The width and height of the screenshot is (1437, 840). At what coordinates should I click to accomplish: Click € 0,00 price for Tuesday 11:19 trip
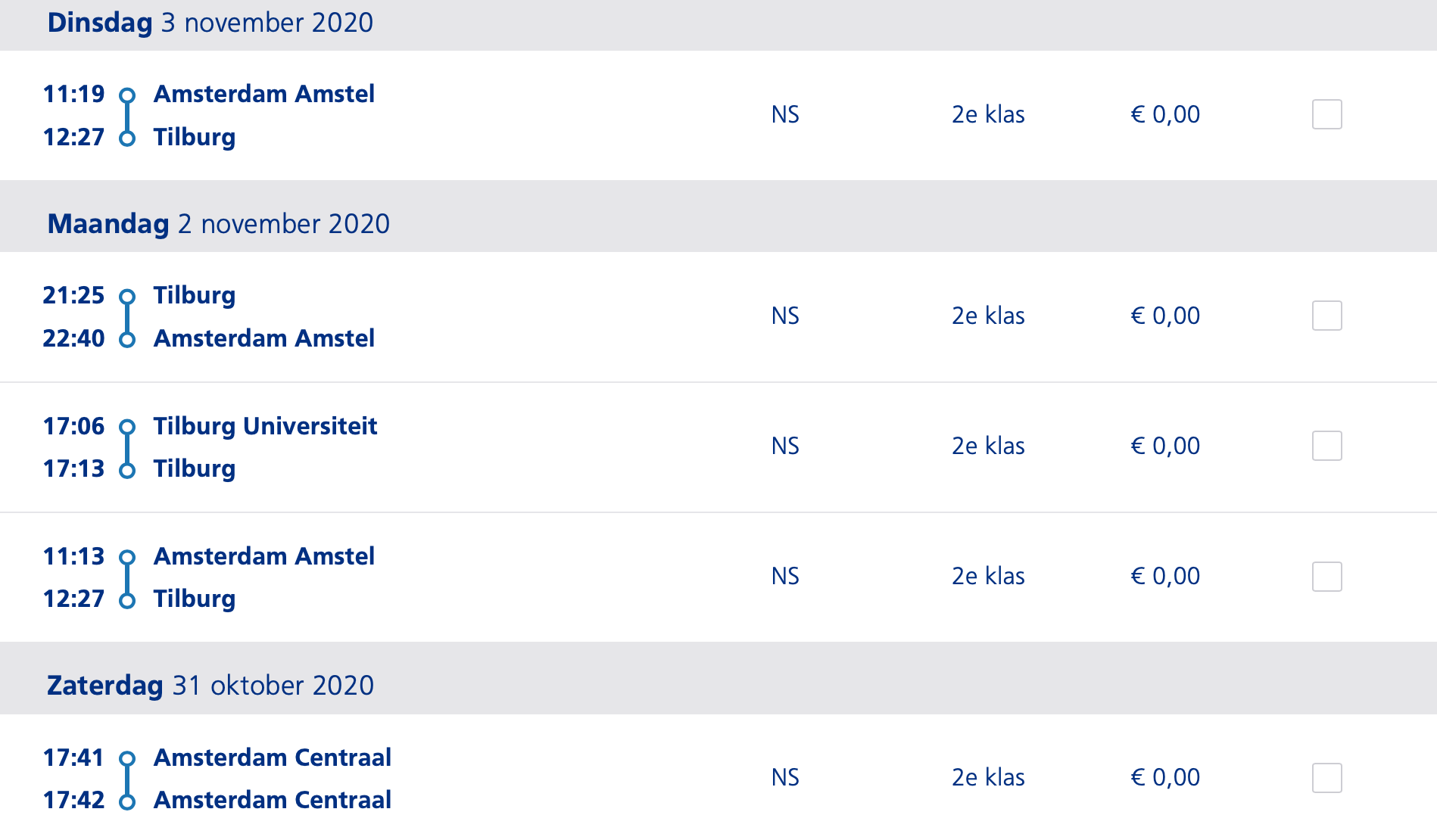click(1165, 114)
